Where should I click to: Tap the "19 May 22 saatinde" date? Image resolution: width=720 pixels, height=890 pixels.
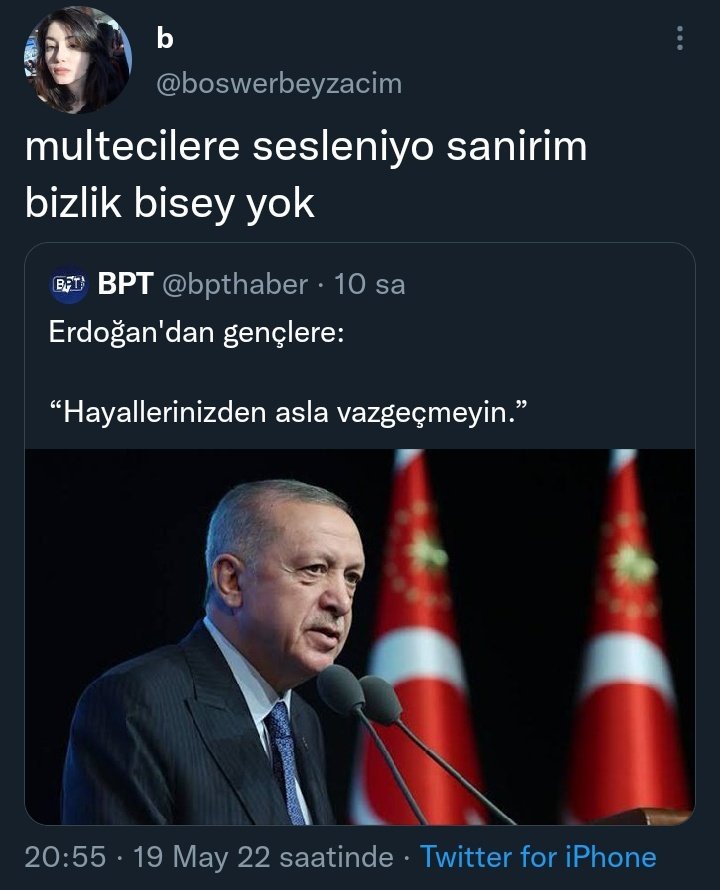[263, 857]
